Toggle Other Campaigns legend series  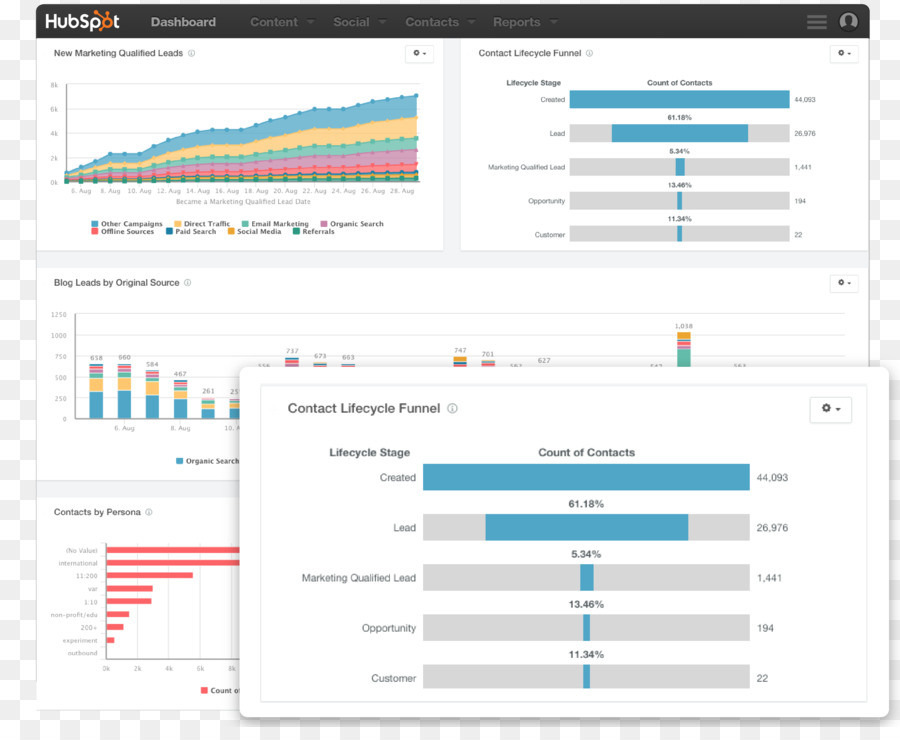pos(127,224)
